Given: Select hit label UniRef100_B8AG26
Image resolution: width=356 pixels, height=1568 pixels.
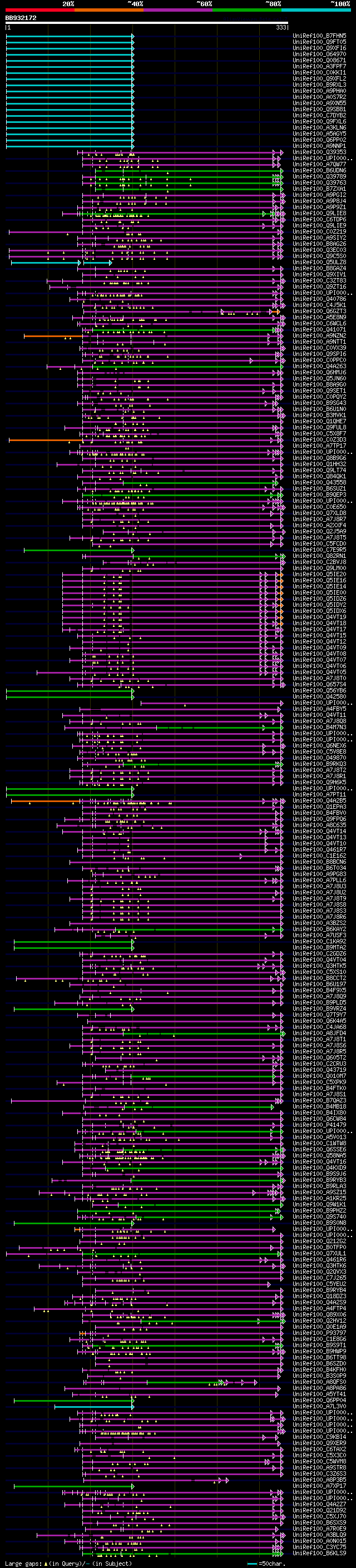Looking at the screenshot, I should point(319,244).
